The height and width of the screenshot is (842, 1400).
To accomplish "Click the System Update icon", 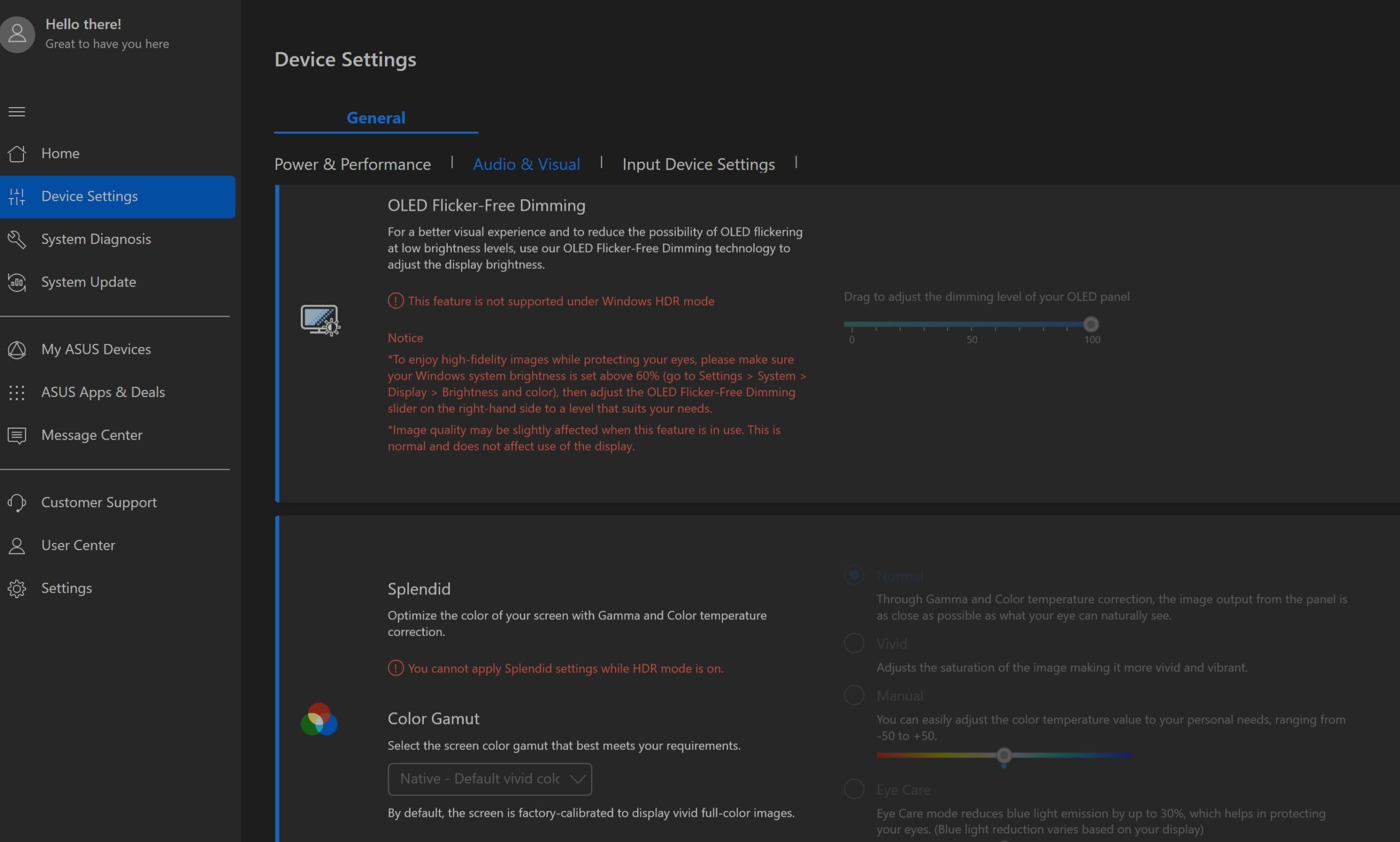I will coord(17,282).
